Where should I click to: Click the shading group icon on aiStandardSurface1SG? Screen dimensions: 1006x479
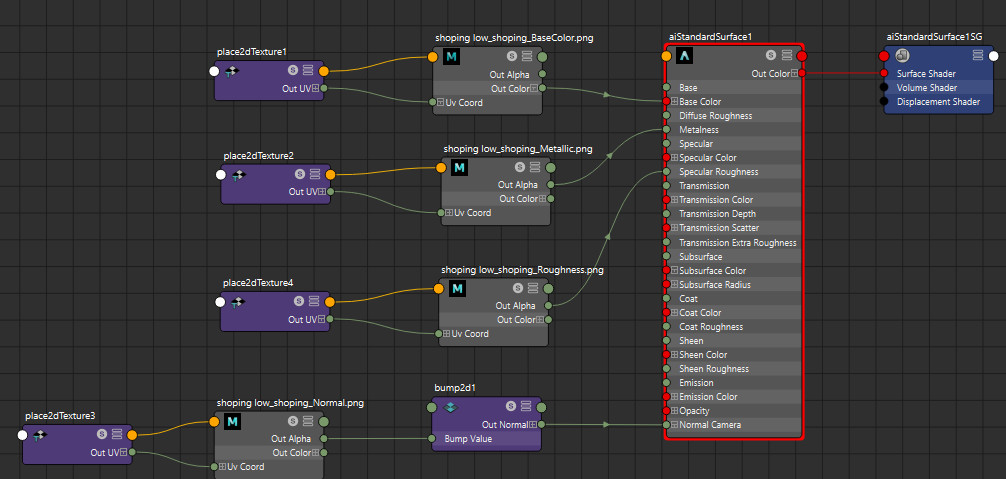[902, 56]
